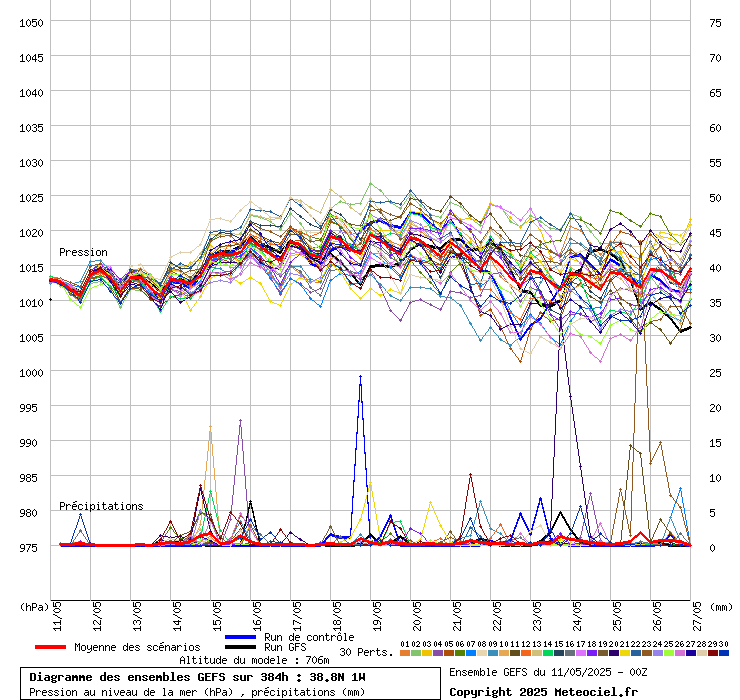Click perturbation 15 dark navy legend swatch
Viewport: 740px width, 700px height.
pyautogui.click(x=559, y=653)
